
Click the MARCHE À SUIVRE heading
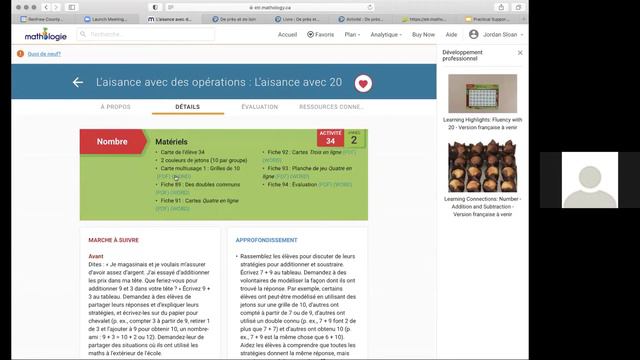point(113,240)
